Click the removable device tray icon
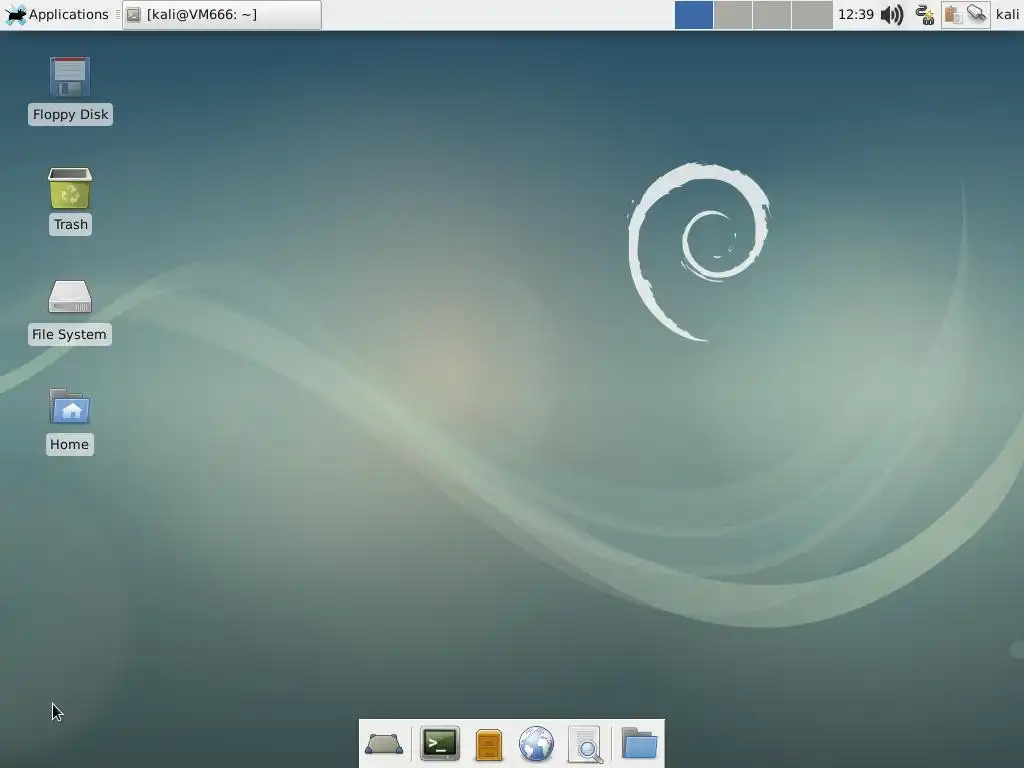1024x768 pixels. (977, 14)
